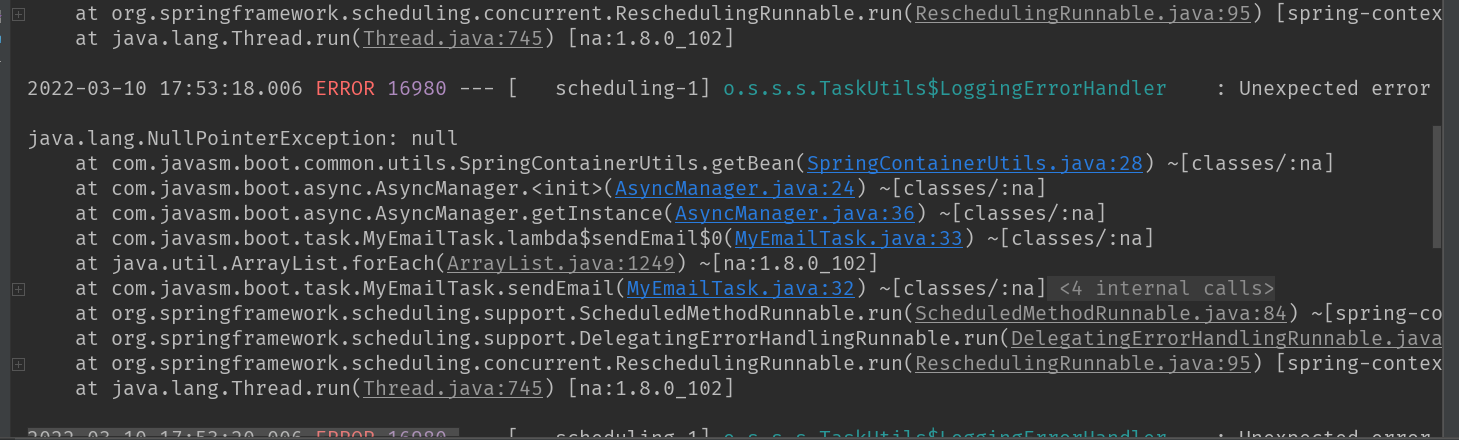Click the red ERROR level label
This screenshot has width=1459, height=440.
tap(345, 88)
